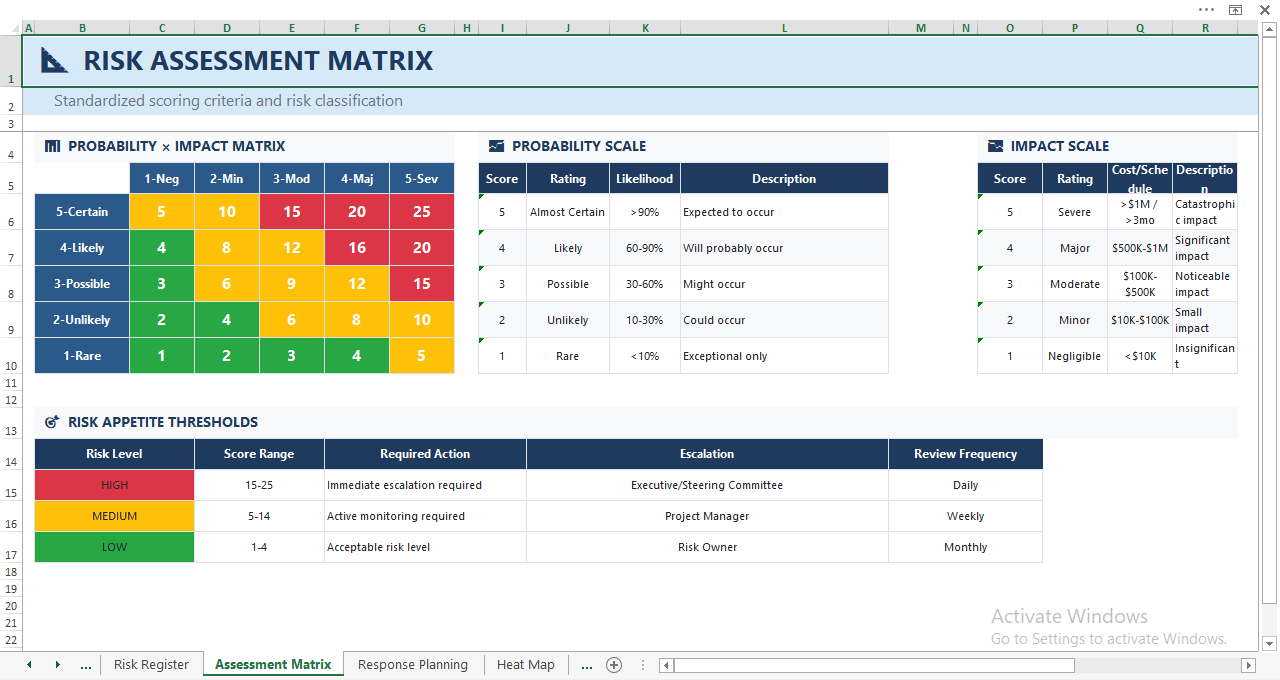1280x680 pixels.
Task: Click the Review Frequency column heading
Action: pyautogui.click(x=965, y=454)
